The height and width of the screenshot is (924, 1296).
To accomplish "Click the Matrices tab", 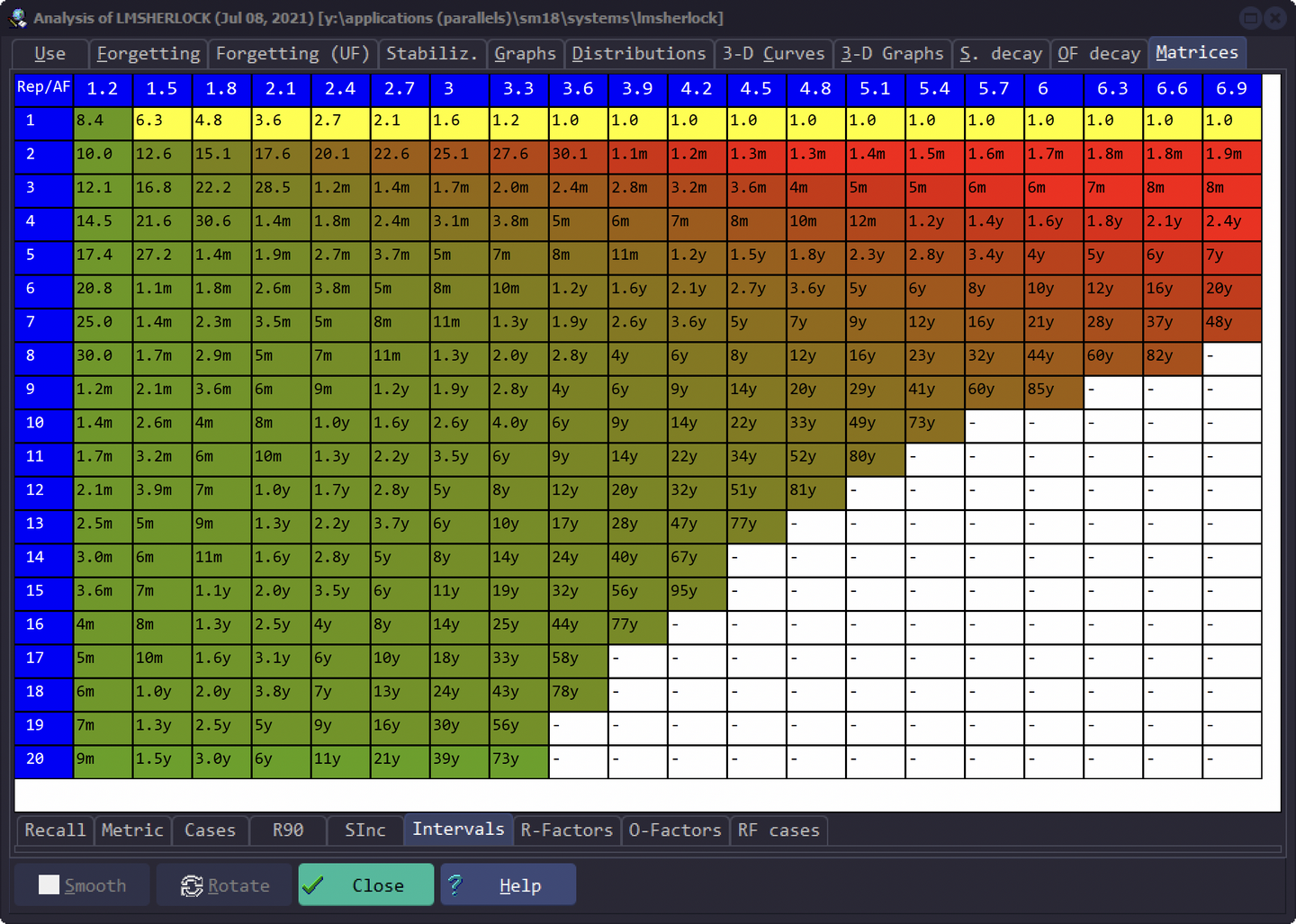I will (1197, 52).
